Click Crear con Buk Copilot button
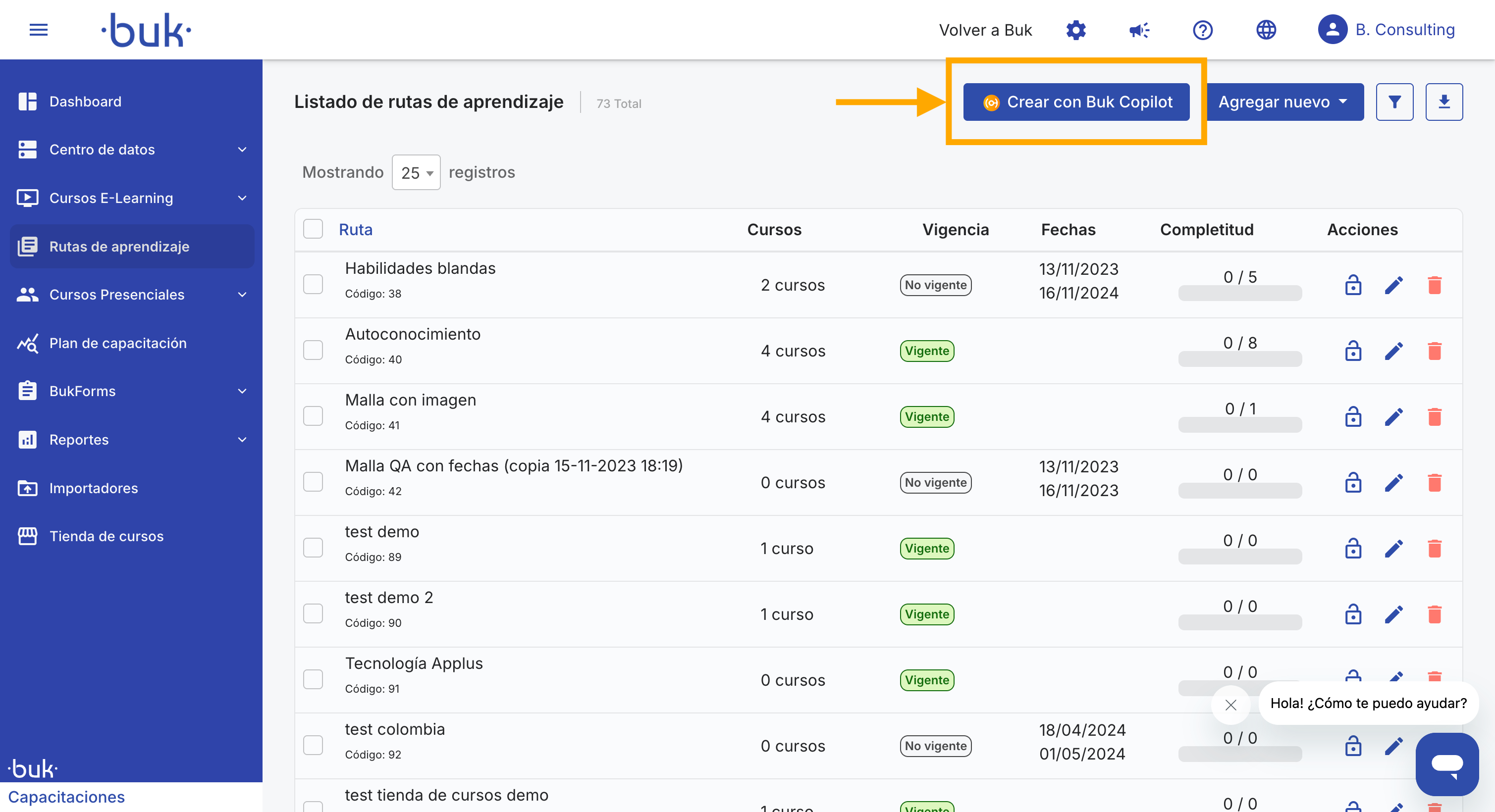Image resolution: width=1495 pixels, height=812 pixels. tap(1076, 102)
